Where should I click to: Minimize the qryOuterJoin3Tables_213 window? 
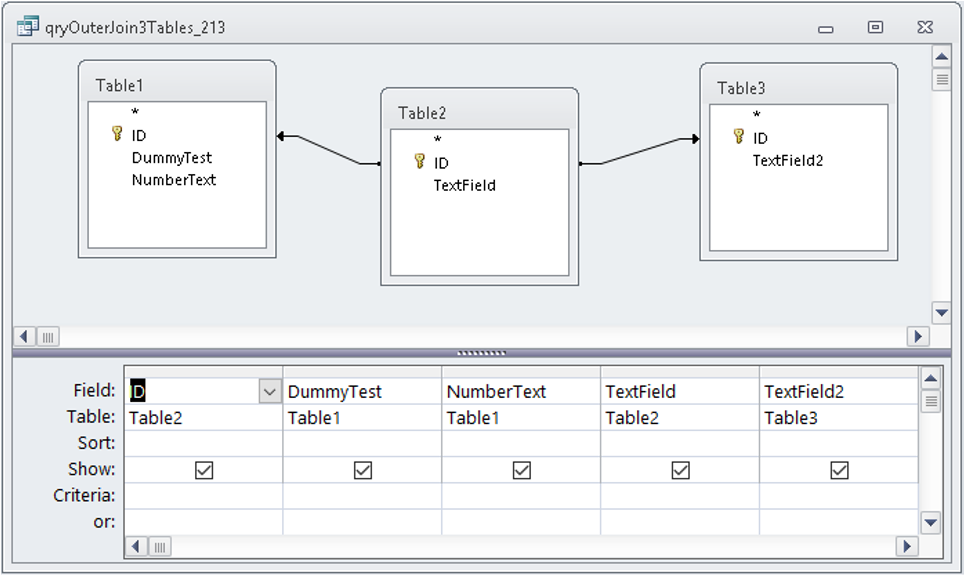826,28
